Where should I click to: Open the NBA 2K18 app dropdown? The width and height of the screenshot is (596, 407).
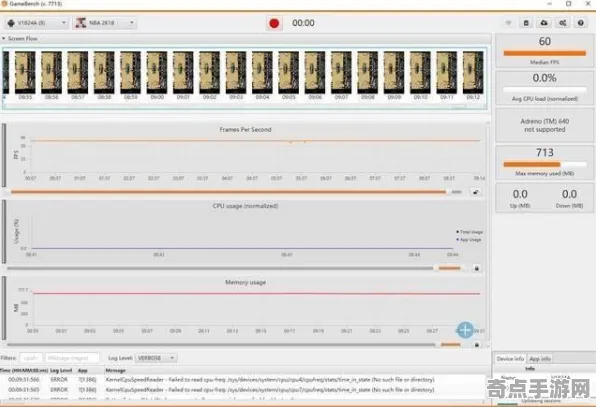pos(105,23)
